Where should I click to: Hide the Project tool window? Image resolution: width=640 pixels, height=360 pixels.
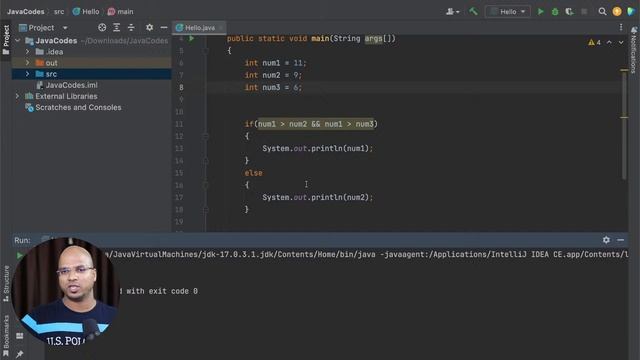coord(164,27)
